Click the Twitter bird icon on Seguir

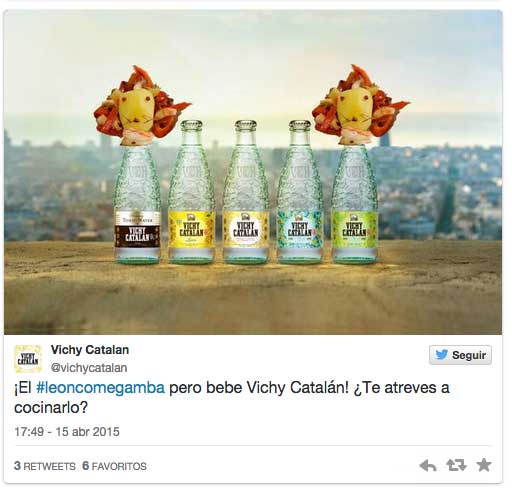(441, 355)
